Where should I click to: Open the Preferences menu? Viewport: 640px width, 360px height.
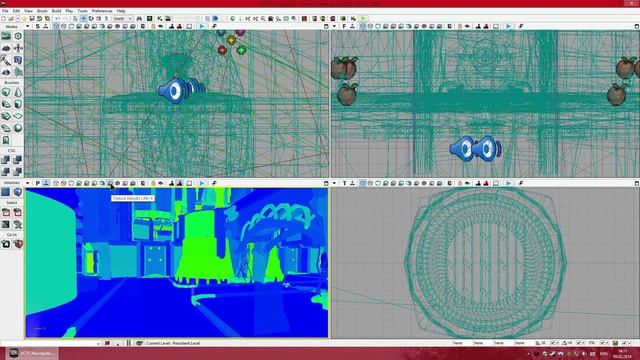click(102, 11)
